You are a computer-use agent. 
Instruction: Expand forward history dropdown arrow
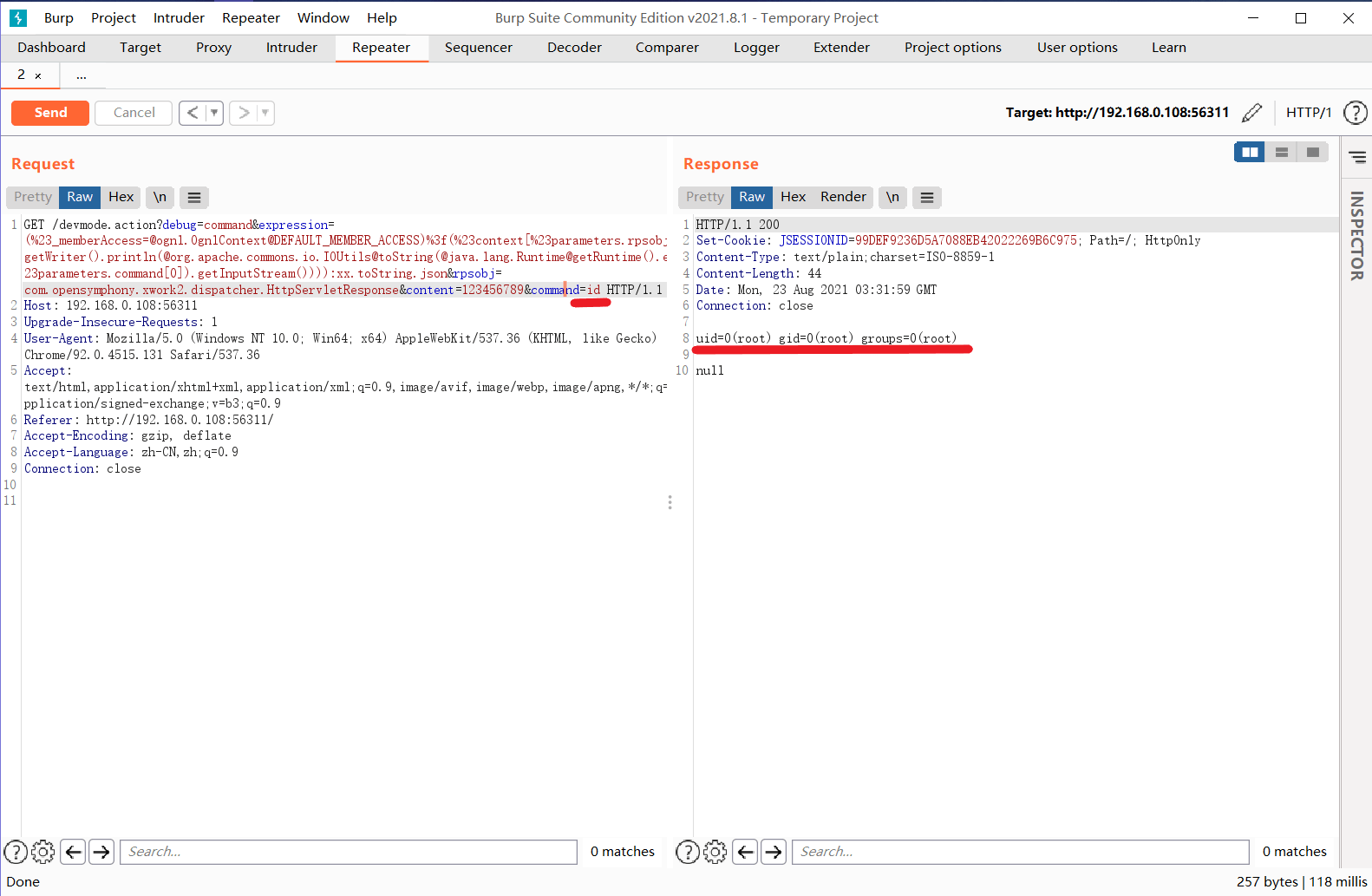tap(265, 113)
